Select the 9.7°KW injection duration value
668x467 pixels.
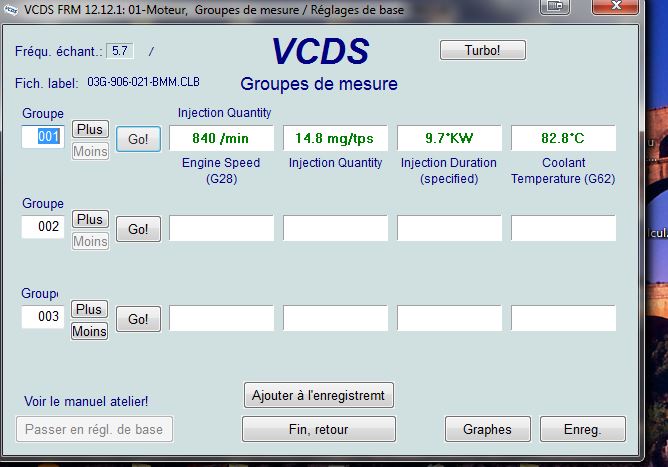coord(449,138)
